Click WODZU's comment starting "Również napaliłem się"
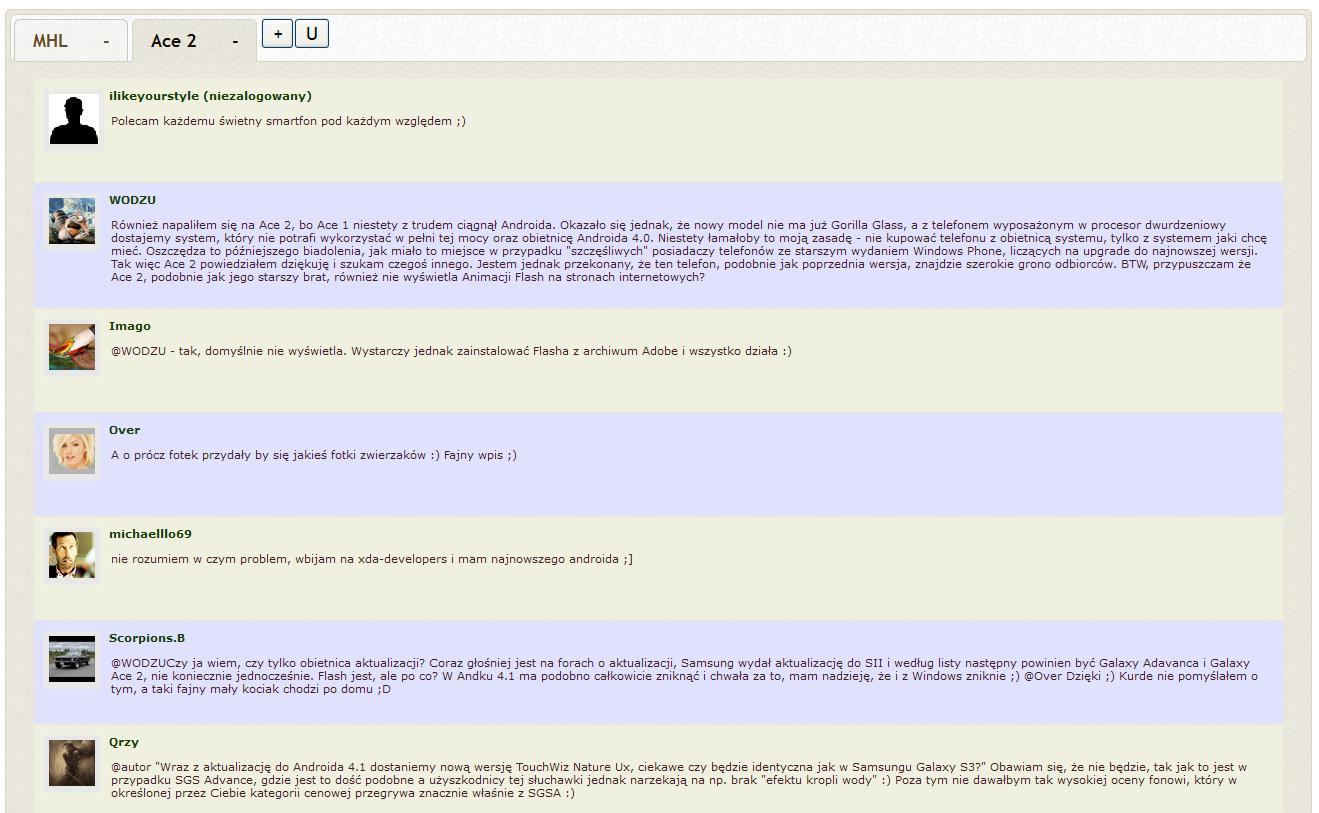This screenshot has width=1319, height=813. click(689, 251)
